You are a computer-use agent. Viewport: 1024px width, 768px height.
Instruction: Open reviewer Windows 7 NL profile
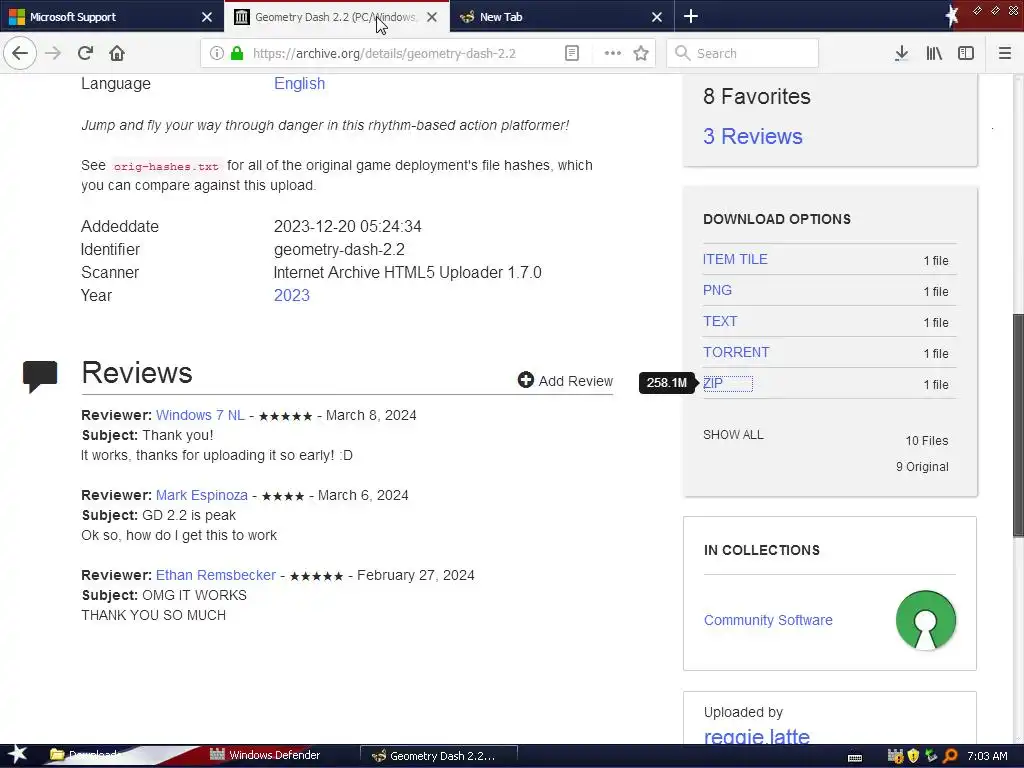(x=200, y=415)
